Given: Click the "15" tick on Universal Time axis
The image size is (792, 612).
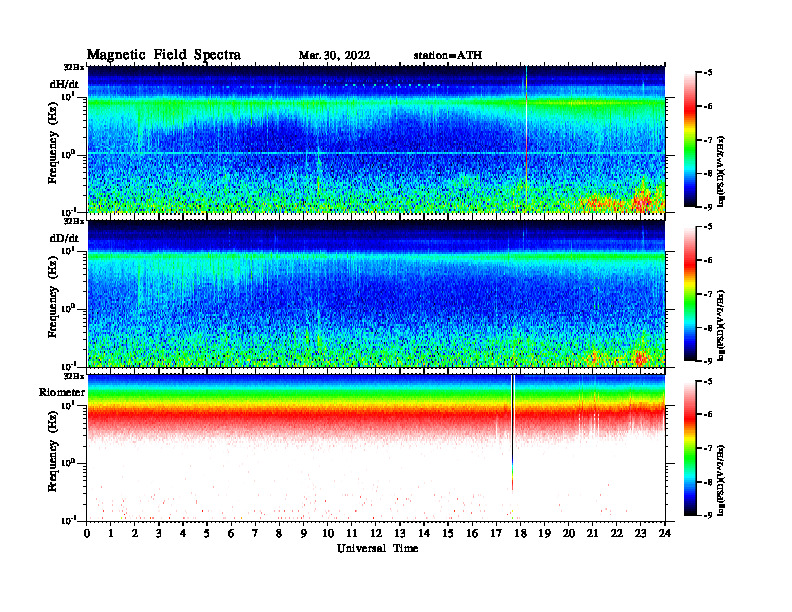Looking at the screenshot, I should pyautogui.click(x=448, y=534).
